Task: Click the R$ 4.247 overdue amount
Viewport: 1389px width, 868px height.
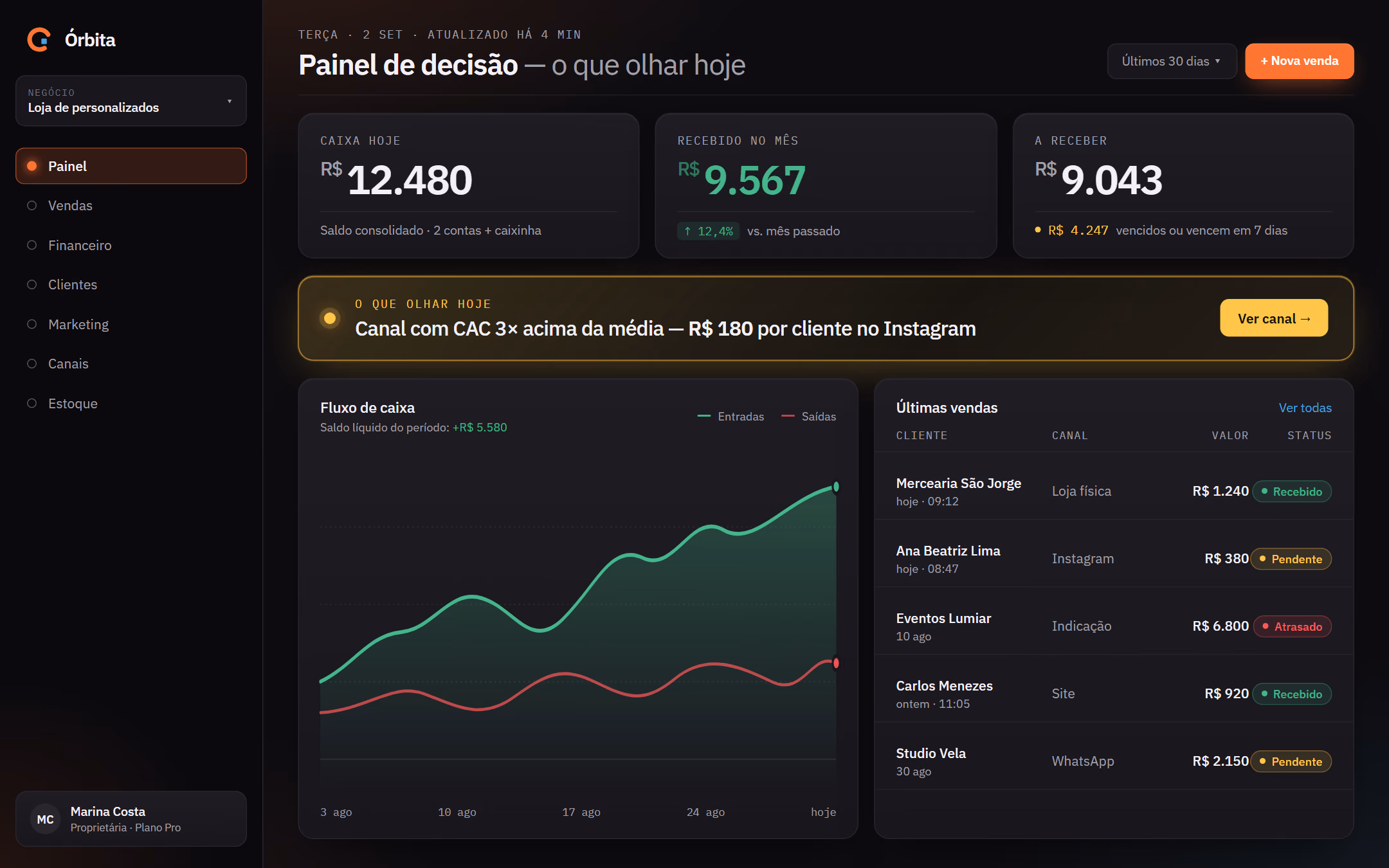Action: pos(1078,230)
